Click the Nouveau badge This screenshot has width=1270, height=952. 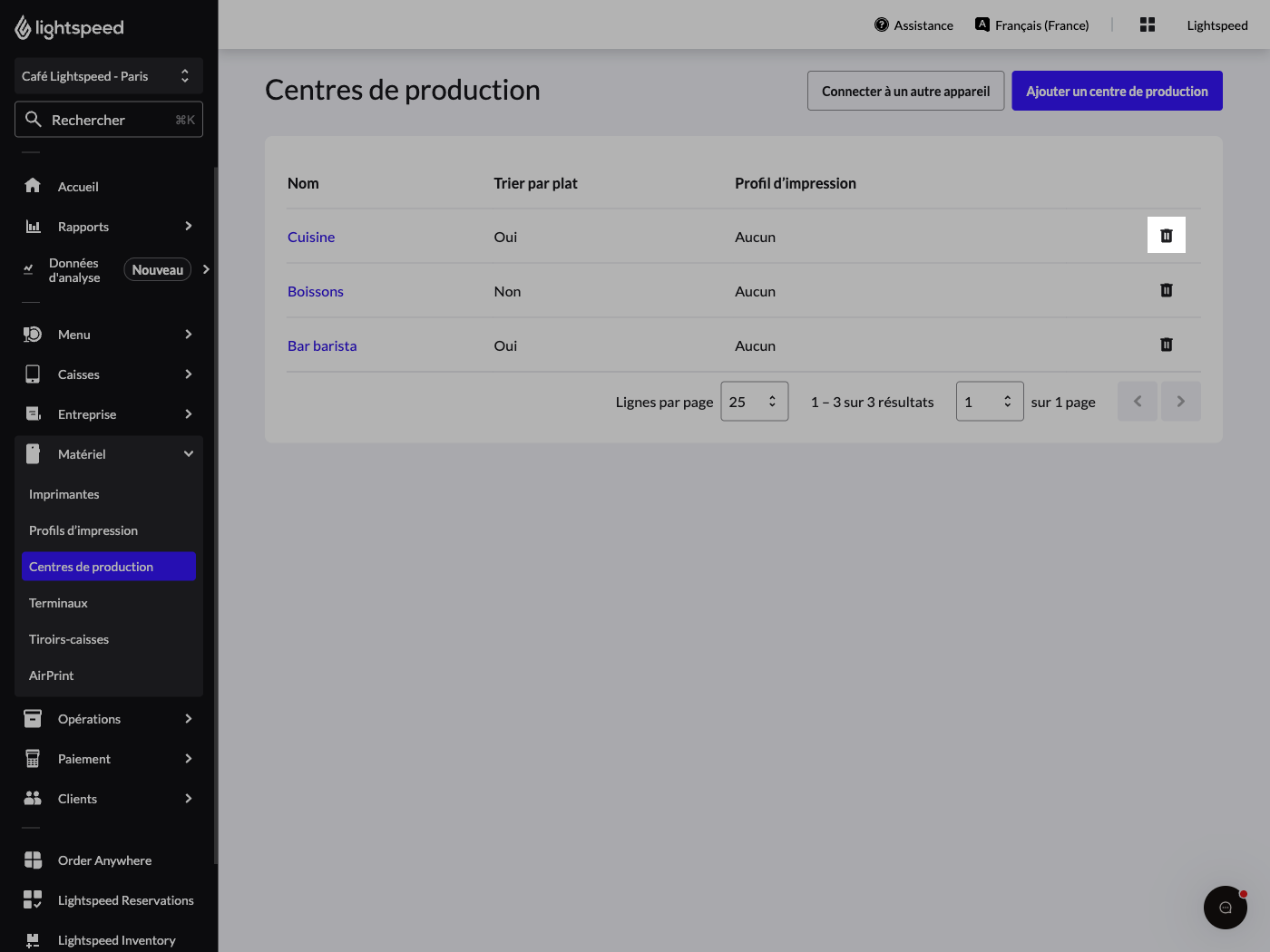point(158,269)
